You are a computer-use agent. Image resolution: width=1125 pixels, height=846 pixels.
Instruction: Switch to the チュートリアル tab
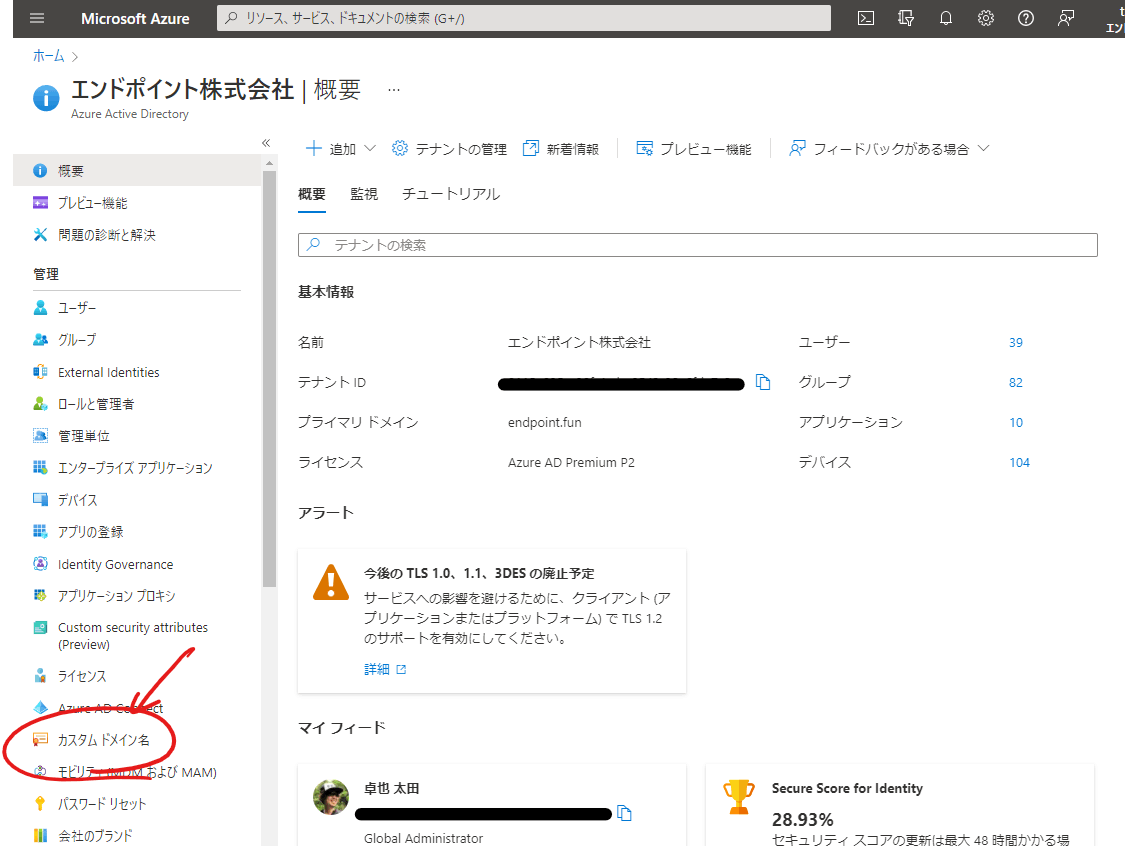(451, 194)
